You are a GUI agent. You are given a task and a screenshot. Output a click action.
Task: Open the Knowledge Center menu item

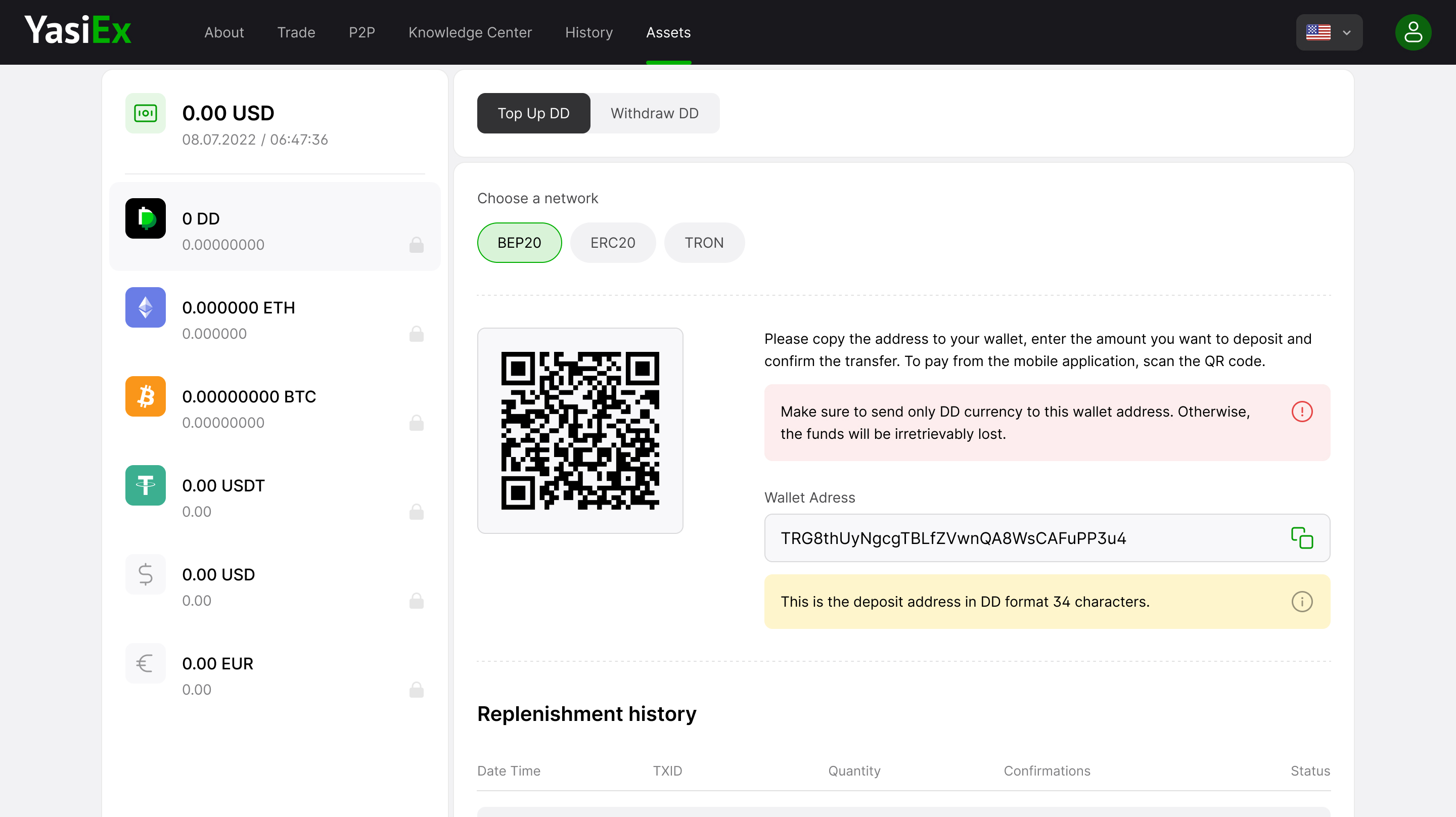point(470,32)
